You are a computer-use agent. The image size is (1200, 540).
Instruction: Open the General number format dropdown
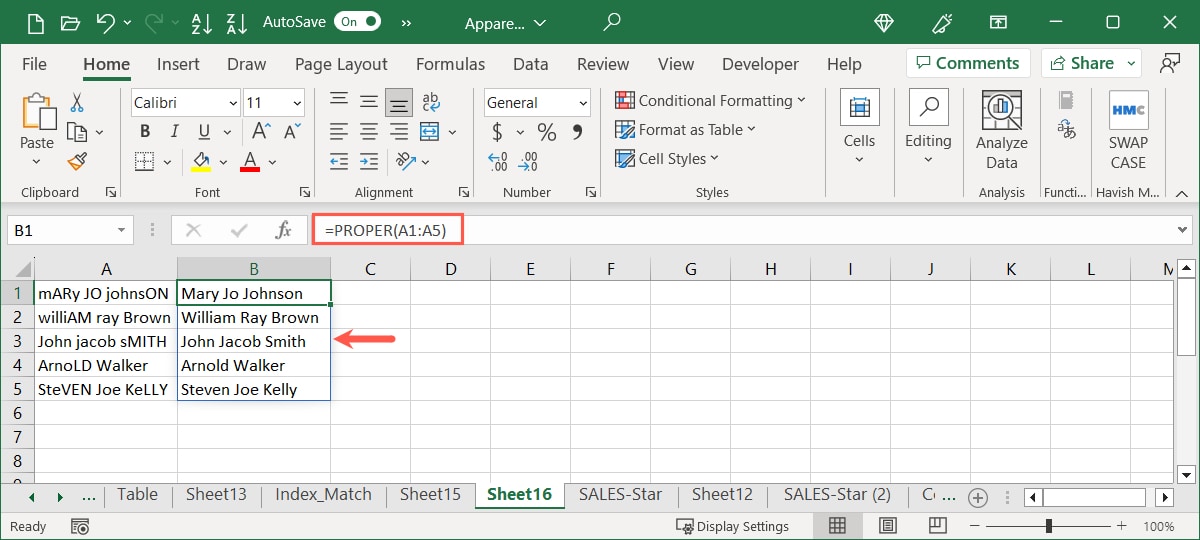tap(583, 103)
